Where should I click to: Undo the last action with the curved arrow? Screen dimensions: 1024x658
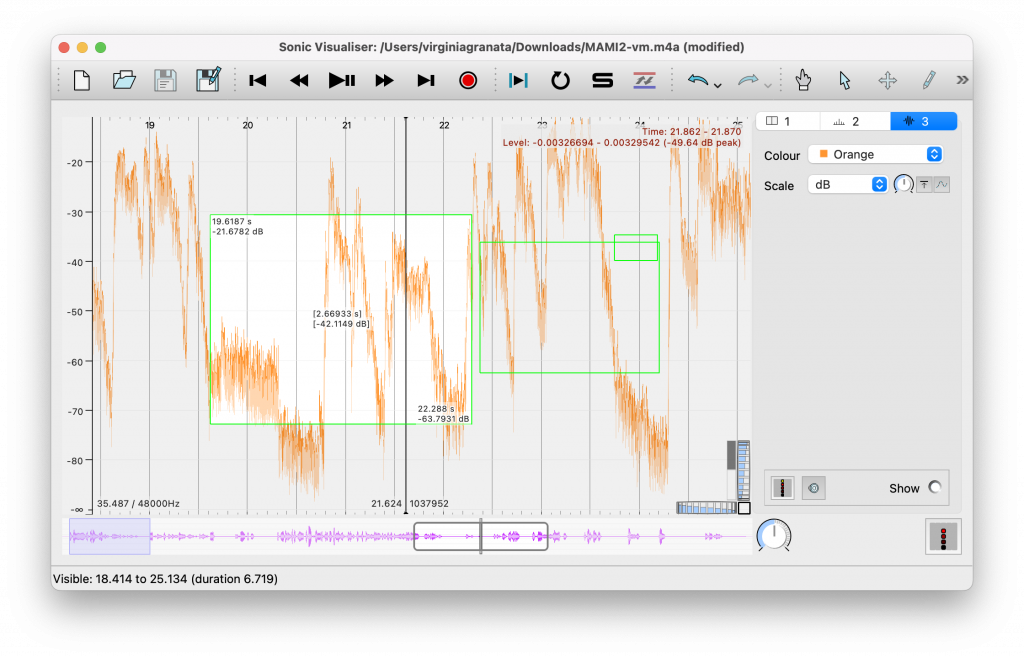pos(698,80)
